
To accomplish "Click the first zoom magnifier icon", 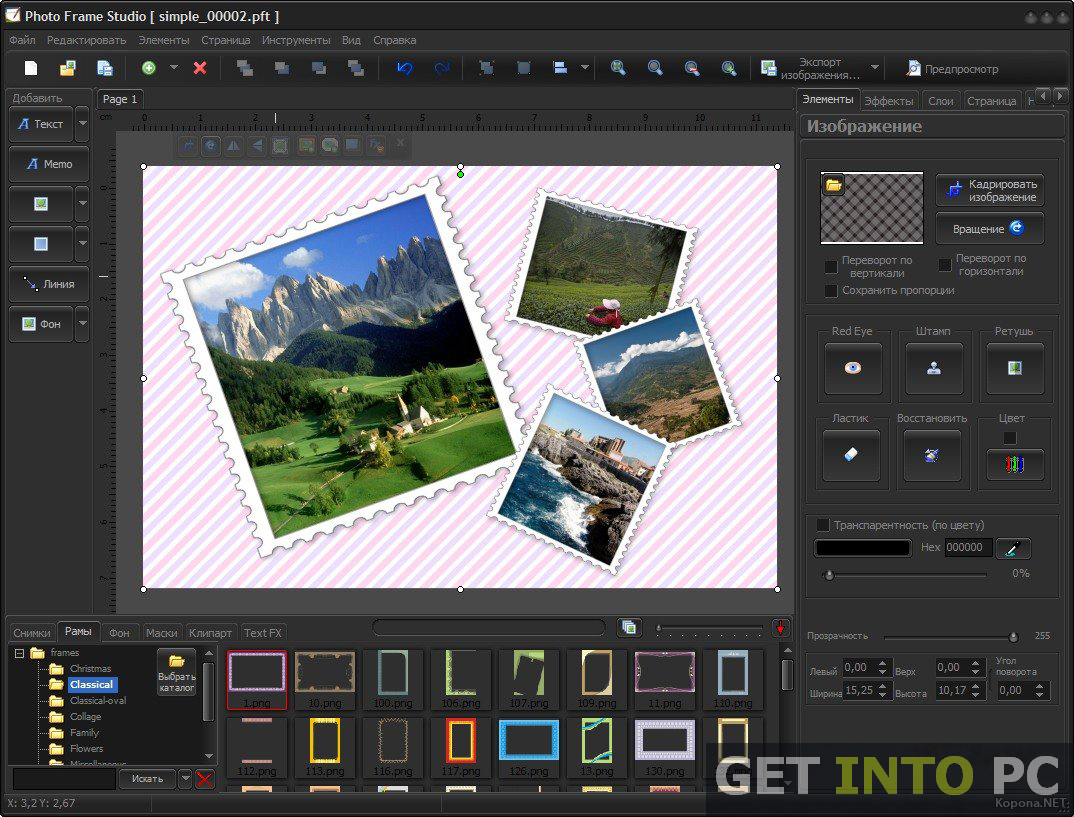I will 618,68.
